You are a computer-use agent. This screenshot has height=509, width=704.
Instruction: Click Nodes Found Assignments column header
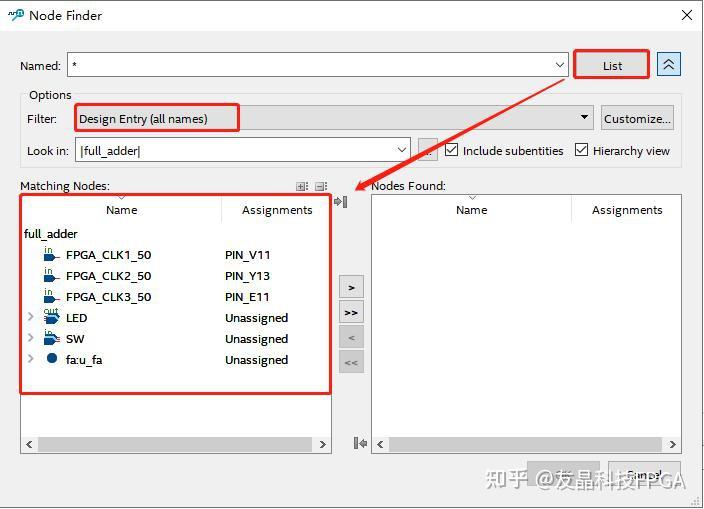point(627,210)
